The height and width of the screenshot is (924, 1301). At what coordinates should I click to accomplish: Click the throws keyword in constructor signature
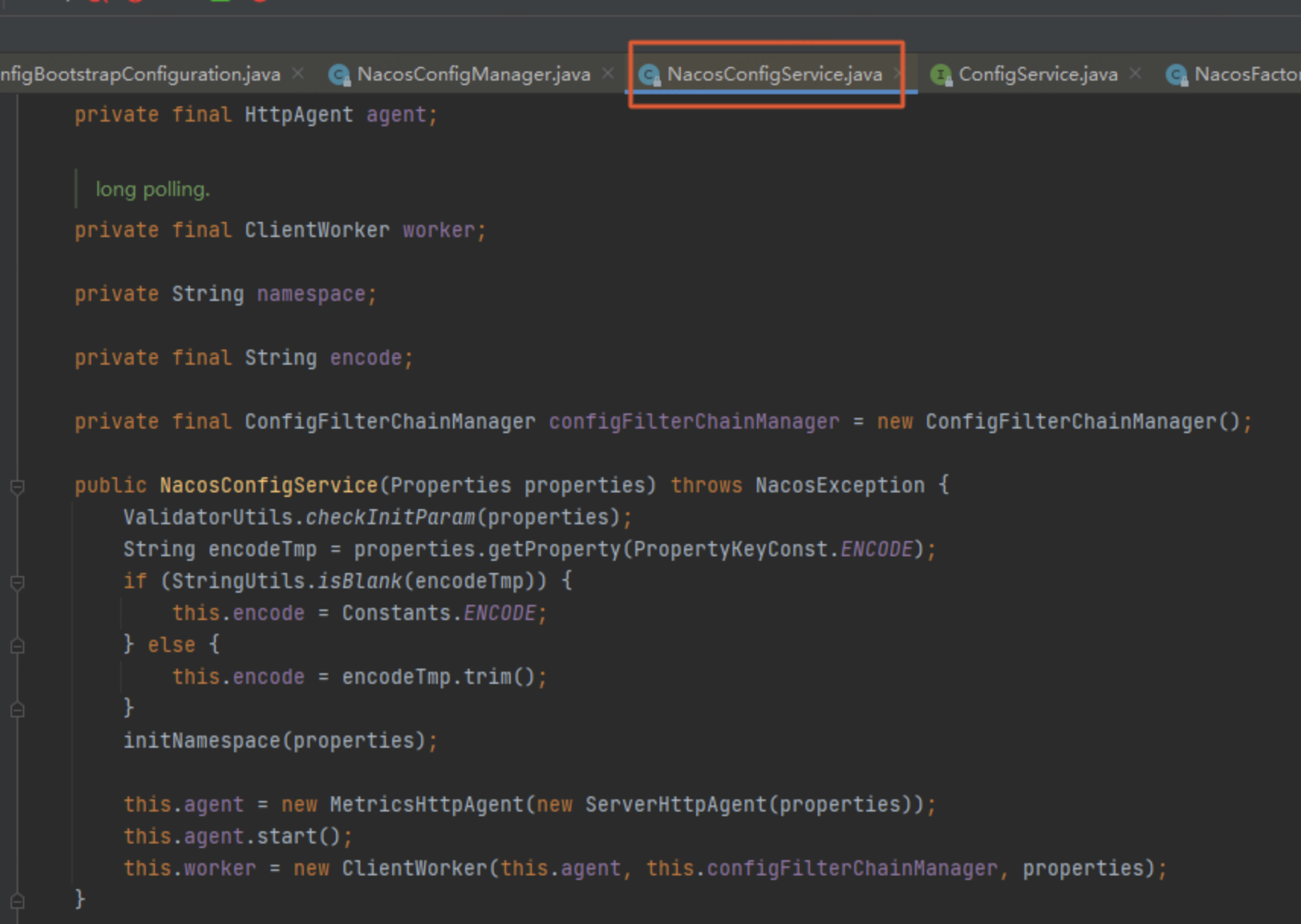coord(706,486)
